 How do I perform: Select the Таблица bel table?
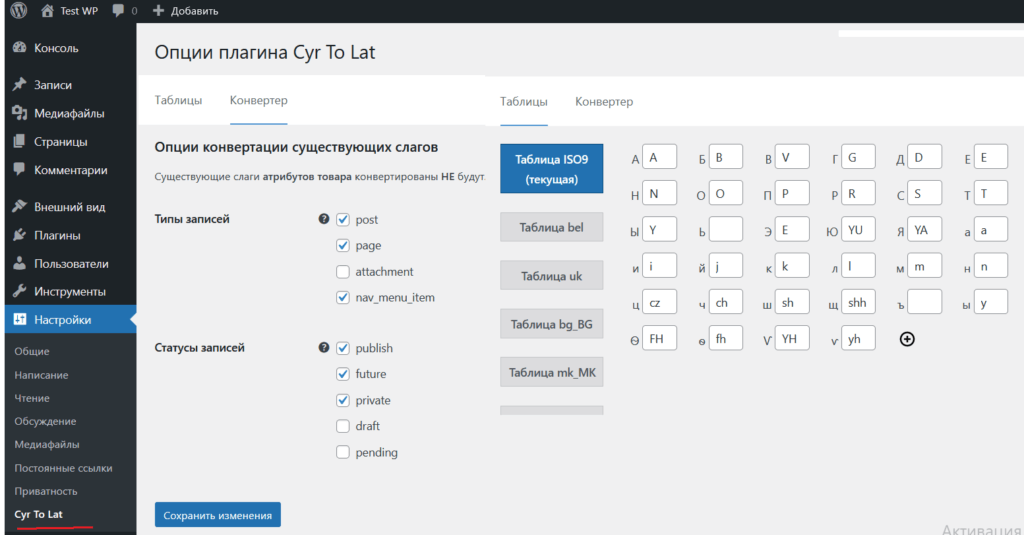click(551, 228)
